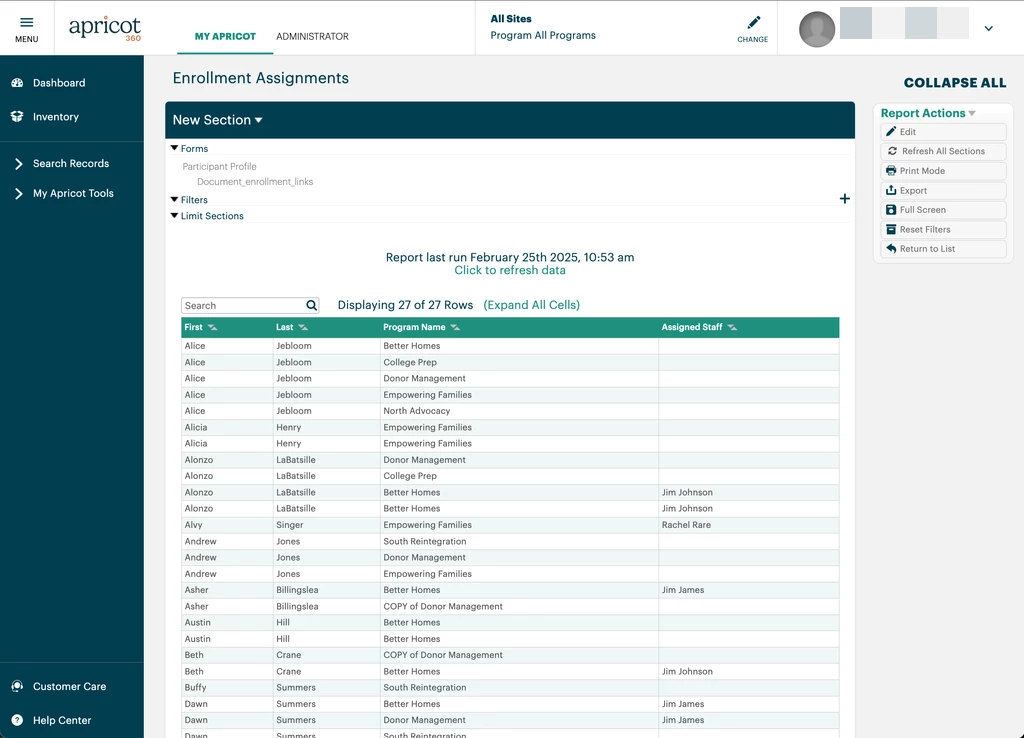Click the plus icon beside Filters
The width and height of the screenshot is (1024, 738).
click(844, 199)
